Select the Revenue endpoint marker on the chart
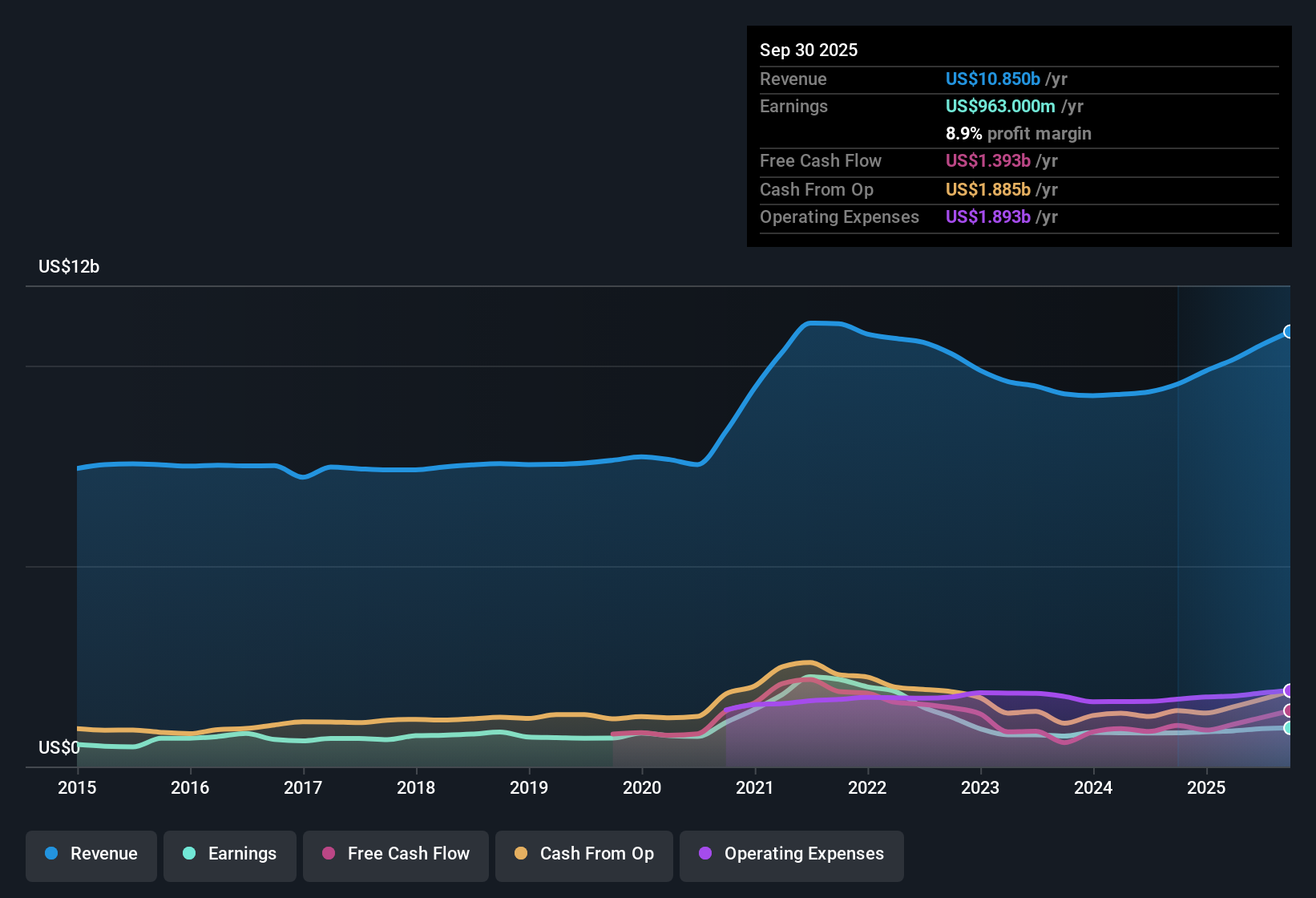The width and height of the screenshot is (1316, 898). coord(1289,331)
